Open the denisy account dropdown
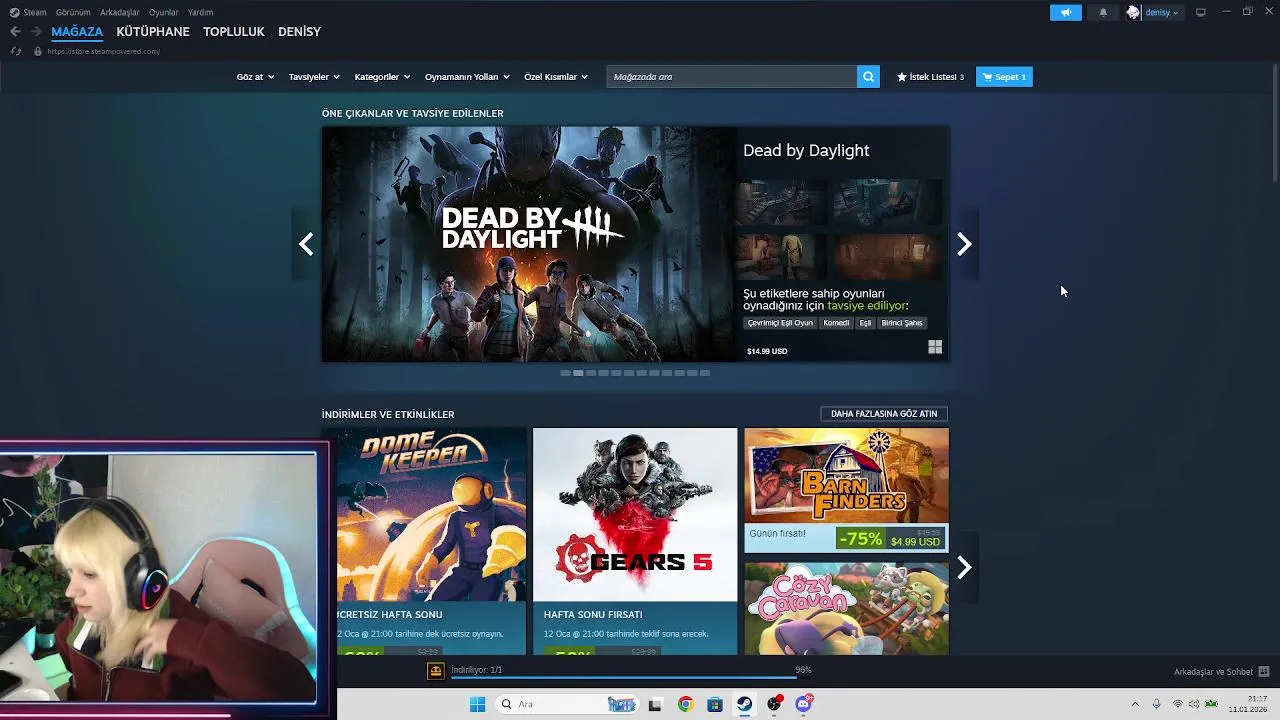The width and height of the screenshot is (1280, 720). (x=1162, y=12)
